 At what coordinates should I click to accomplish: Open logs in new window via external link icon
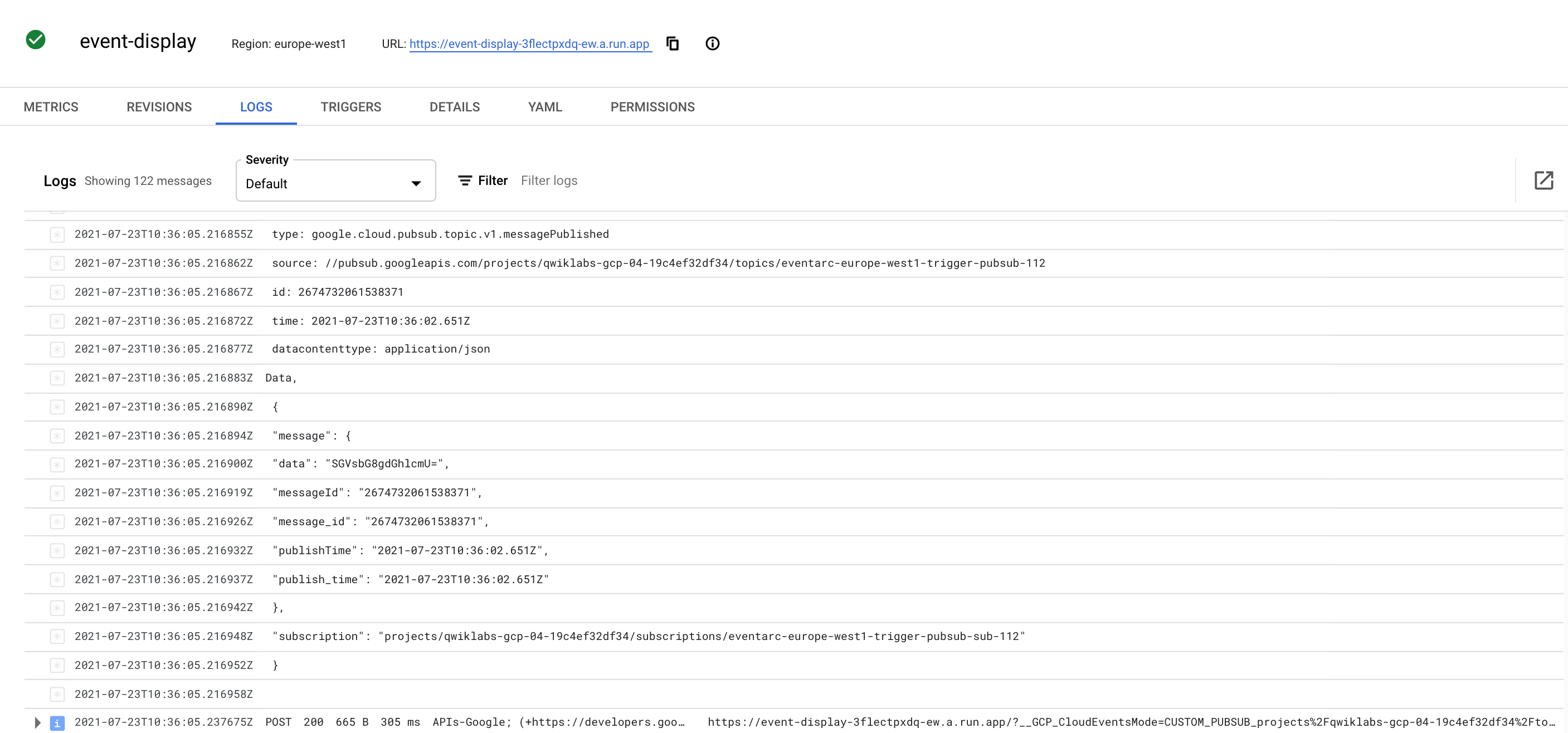pos(1544,180)
